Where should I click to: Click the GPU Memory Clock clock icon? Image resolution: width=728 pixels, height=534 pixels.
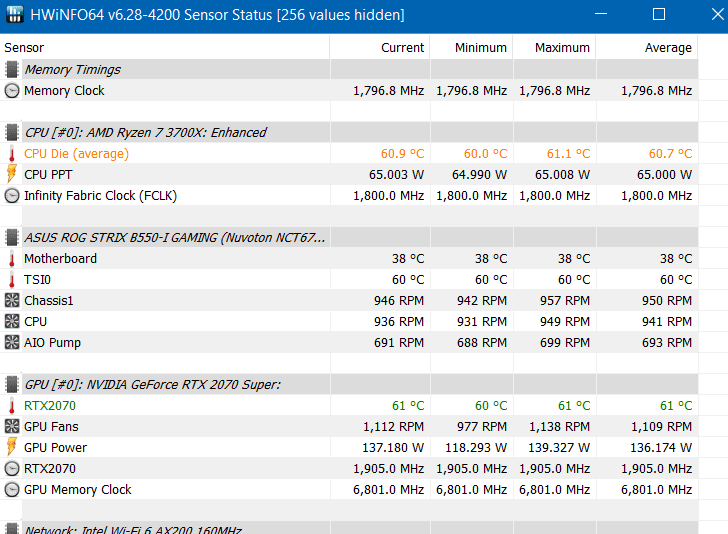click(x=12, y=489)
